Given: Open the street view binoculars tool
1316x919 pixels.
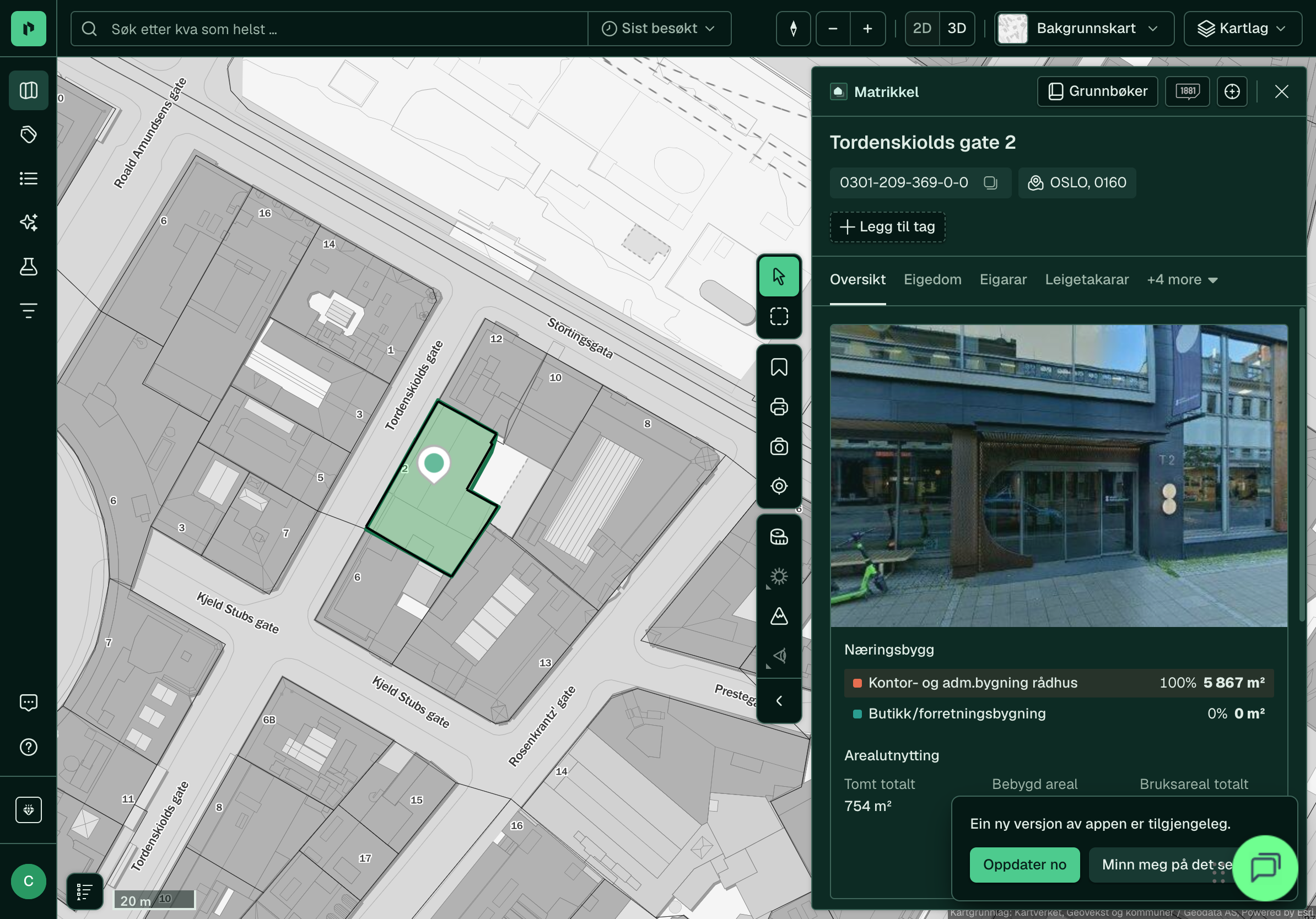Looking at the screenshot, I should coord(779,537).
